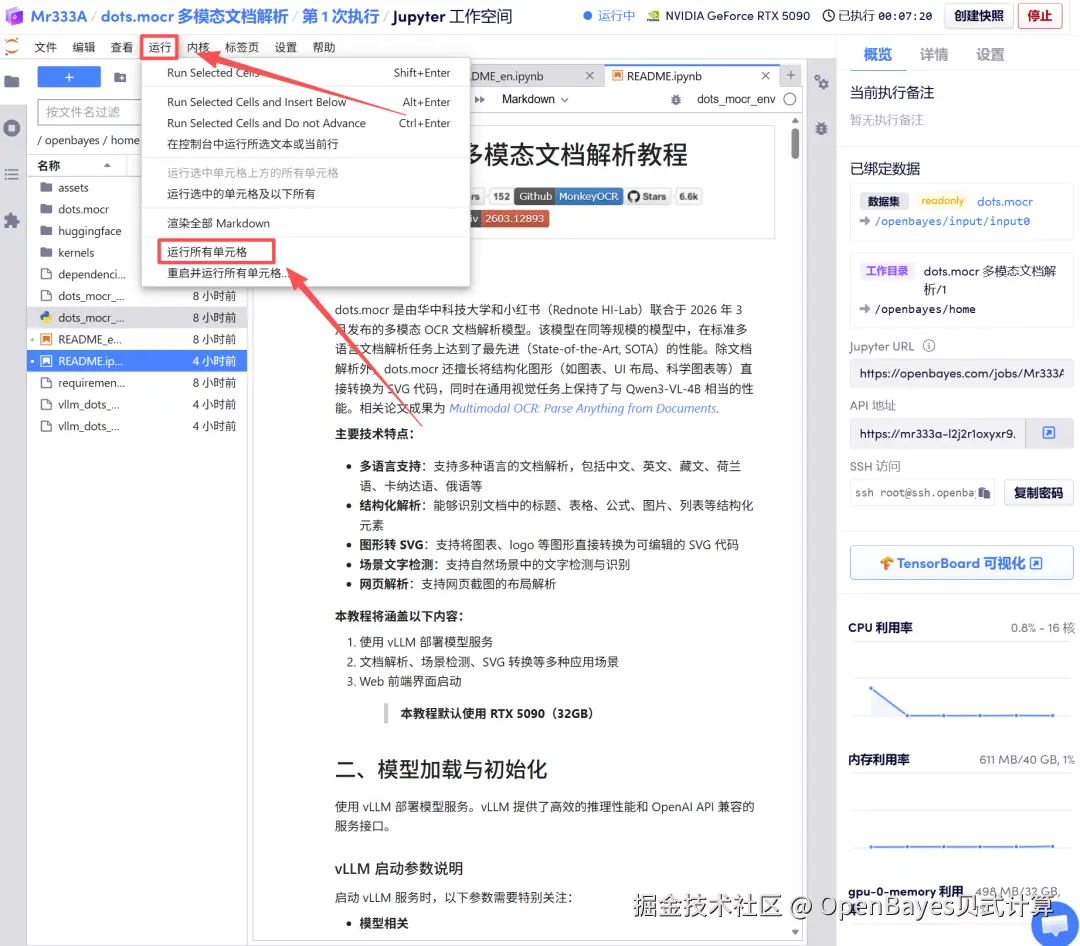Switch to the 详情 tab

tap(933, 54)
